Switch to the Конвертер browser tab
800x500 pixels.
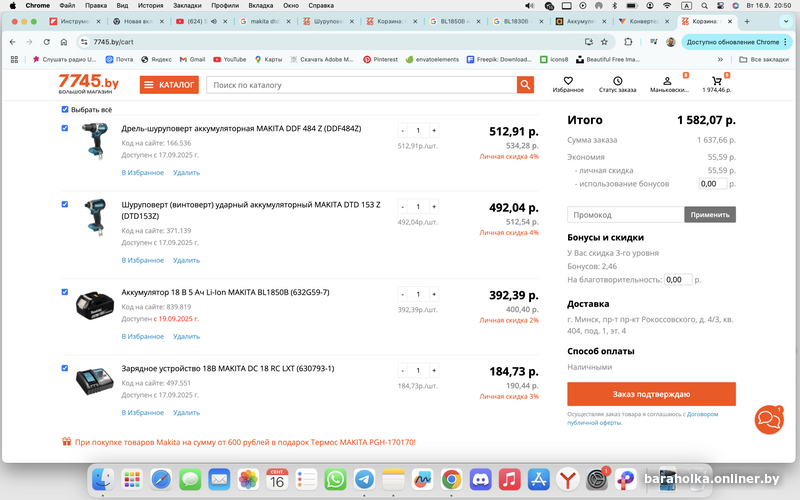(x=642, y=21)
